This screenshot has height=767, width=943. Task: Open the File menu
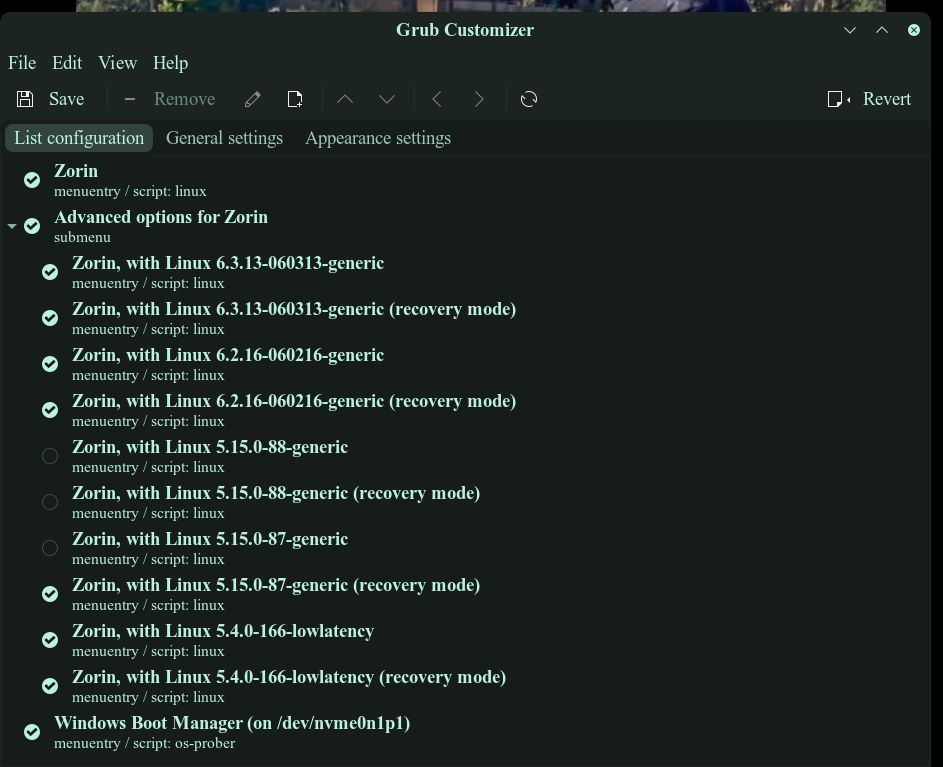[22, 63]
